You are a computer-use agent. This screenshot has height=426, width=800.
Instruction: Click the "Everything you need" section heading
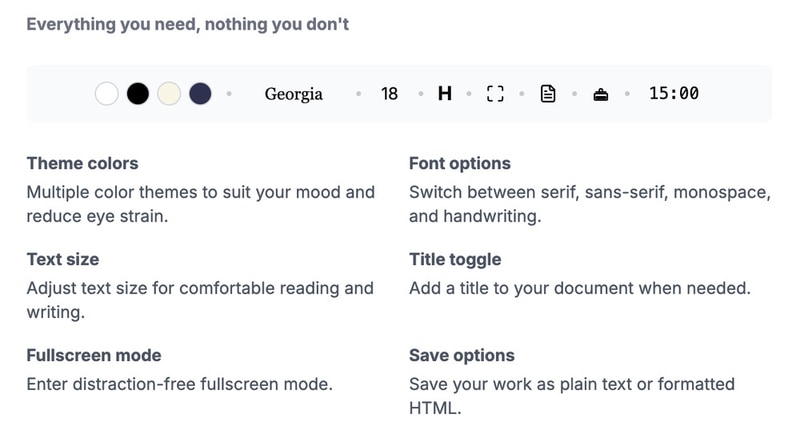pyautogui.click(x=187, y=24)
